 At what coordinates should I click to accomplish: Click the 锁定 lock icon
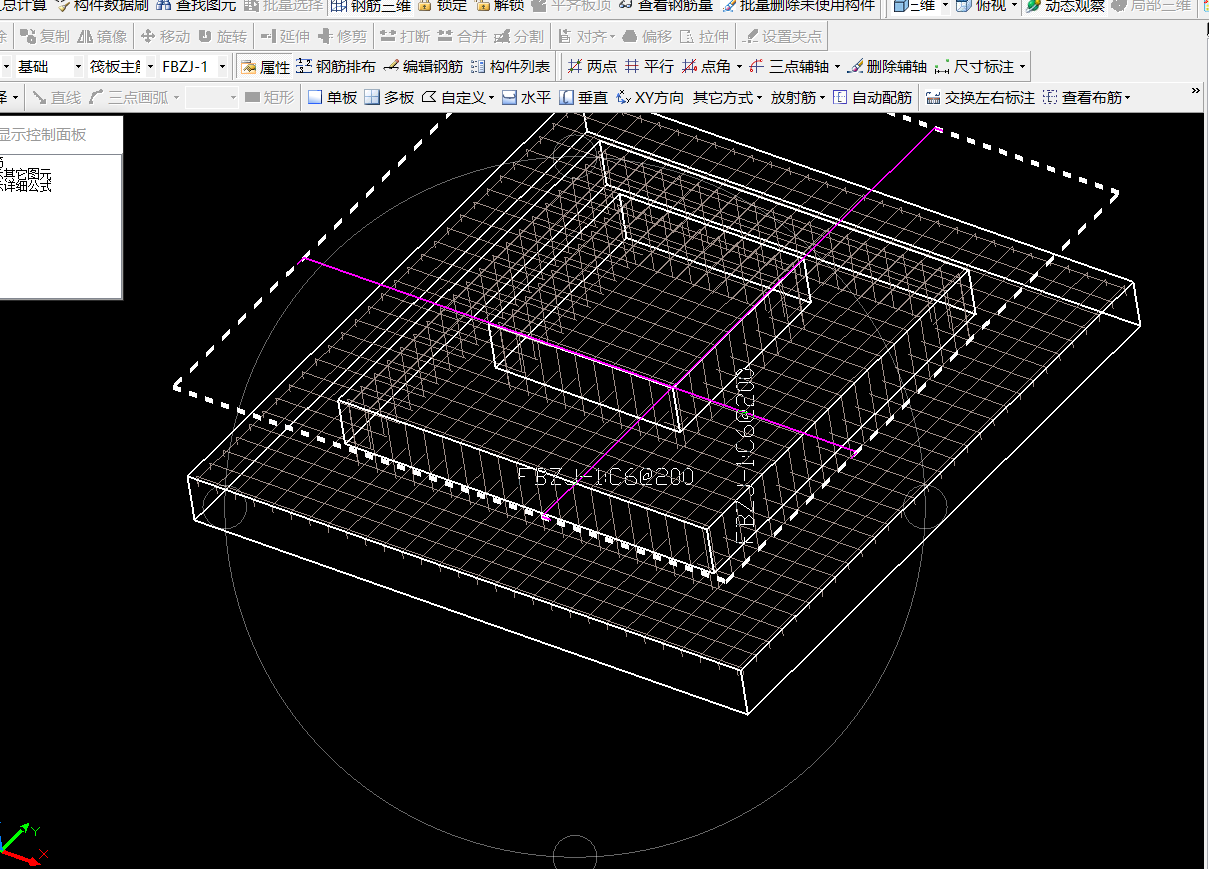(442, 5)
